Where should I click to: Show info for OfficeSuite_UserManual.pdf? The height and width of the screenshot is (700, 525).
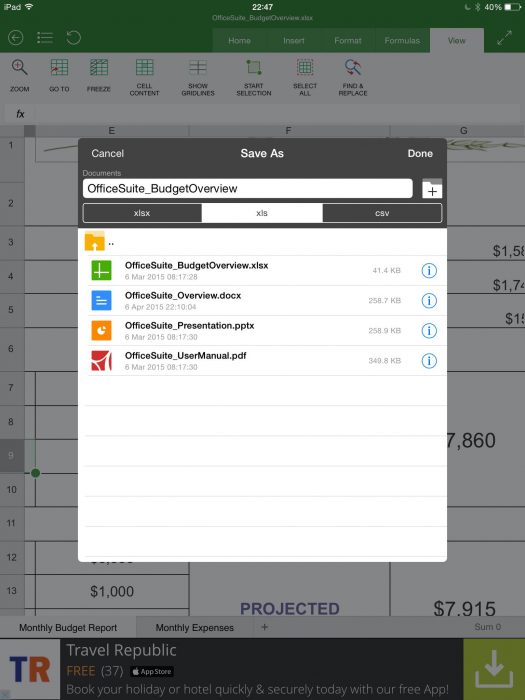(x=429, y=361)
